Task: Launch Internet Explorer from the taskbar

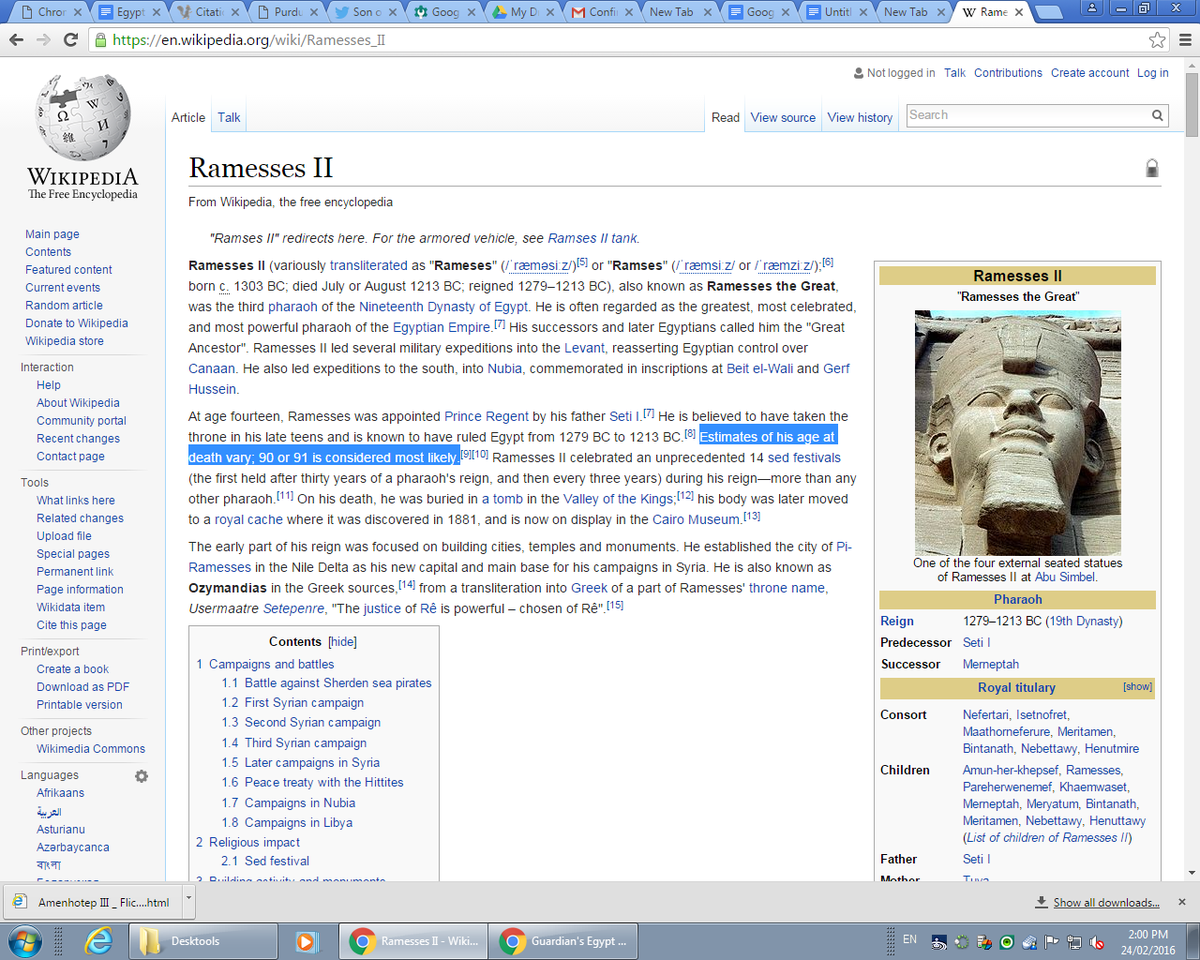Action: click(98, 941)
